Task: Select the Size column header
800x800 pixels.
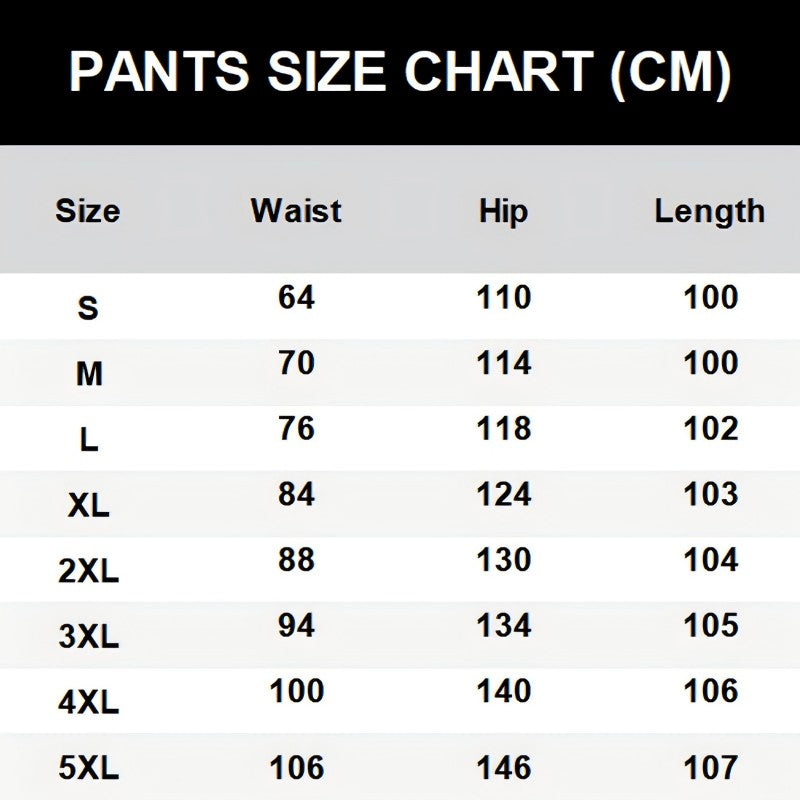Action: [87, 211]
